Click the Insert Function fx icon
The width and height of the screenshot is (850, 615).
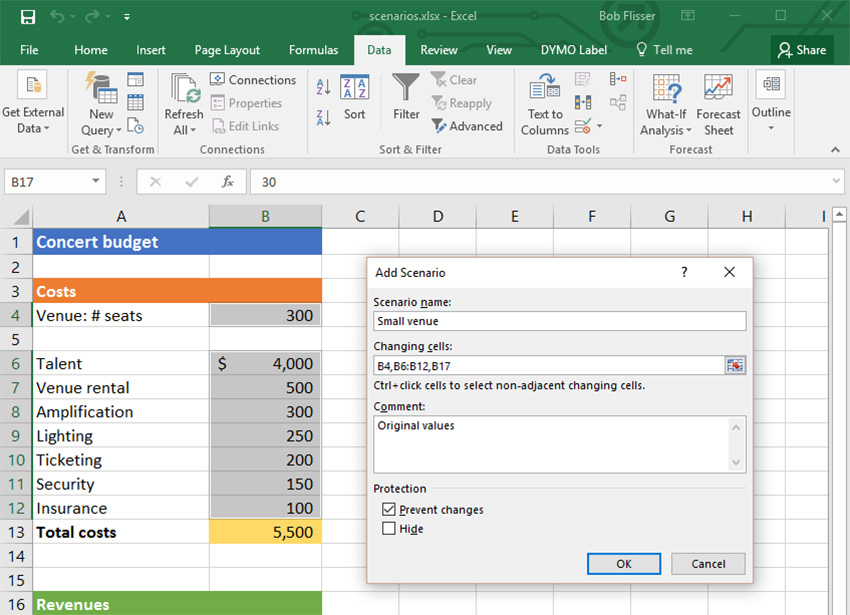coord(228,182)
